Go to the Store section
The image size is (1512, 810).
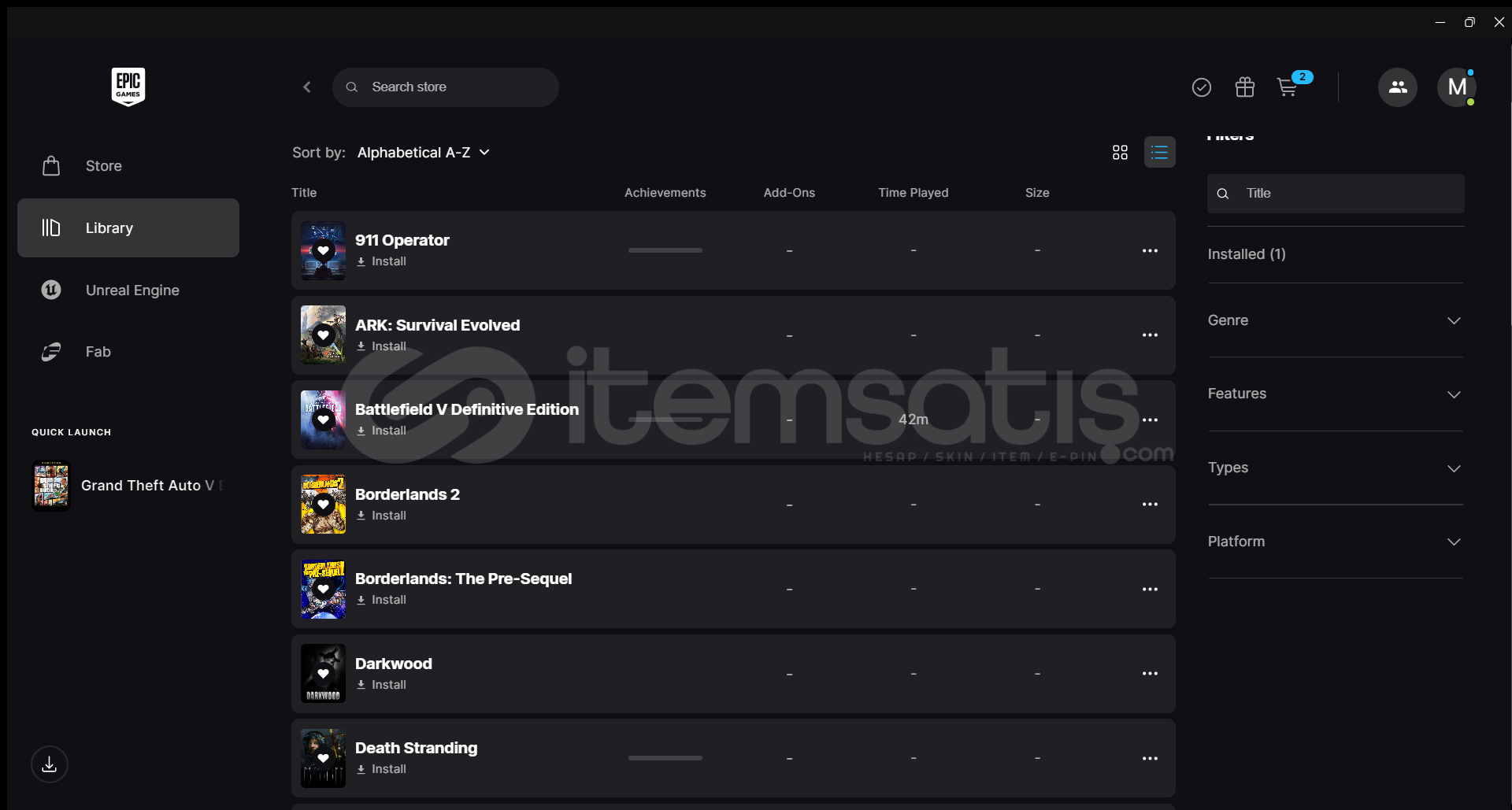(x=103, y=166)
